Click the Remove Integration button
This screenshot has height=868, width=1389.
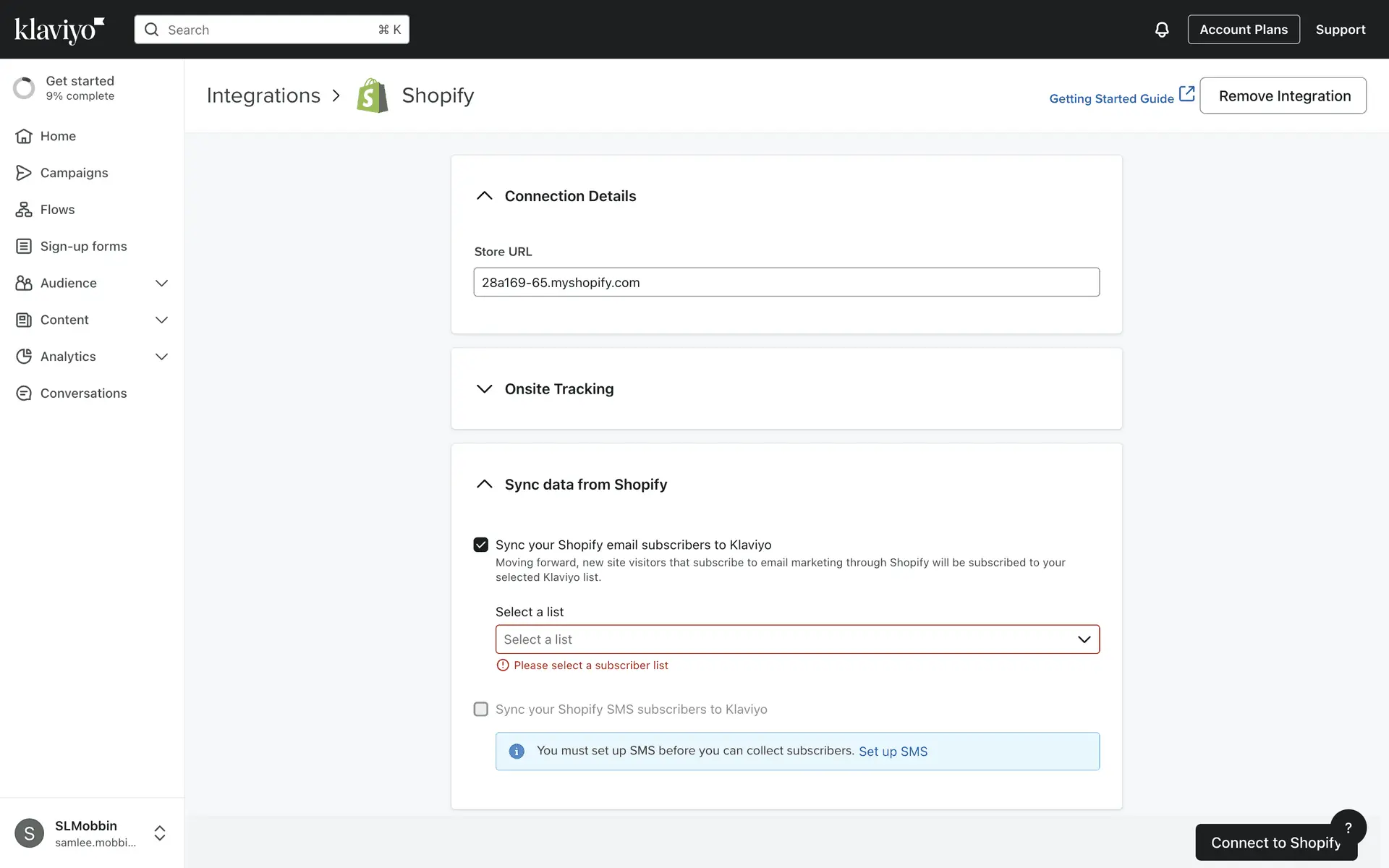tap(1283, 95)
